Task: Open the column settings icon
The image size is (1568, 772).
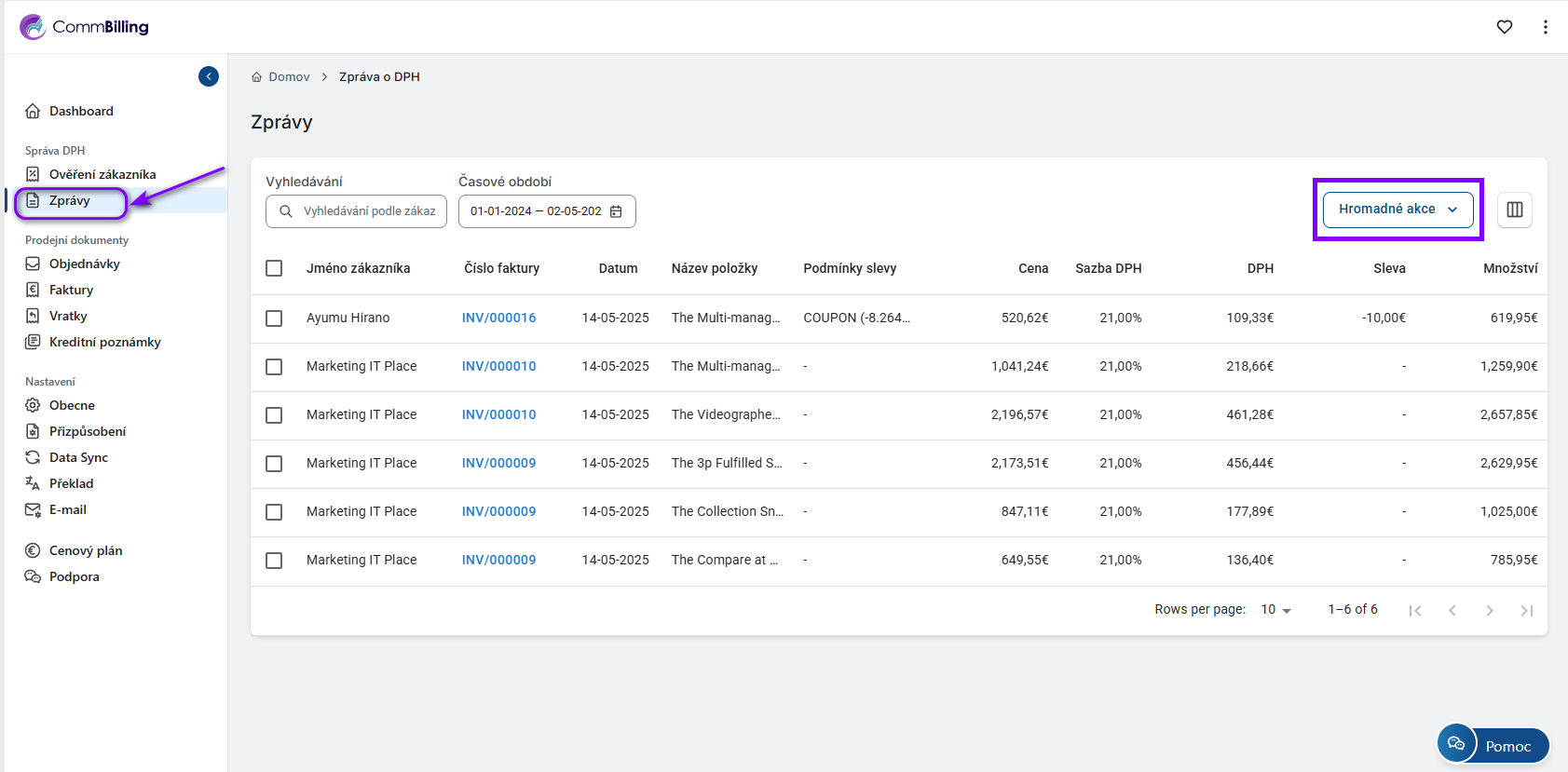Action: (1514, 210)
